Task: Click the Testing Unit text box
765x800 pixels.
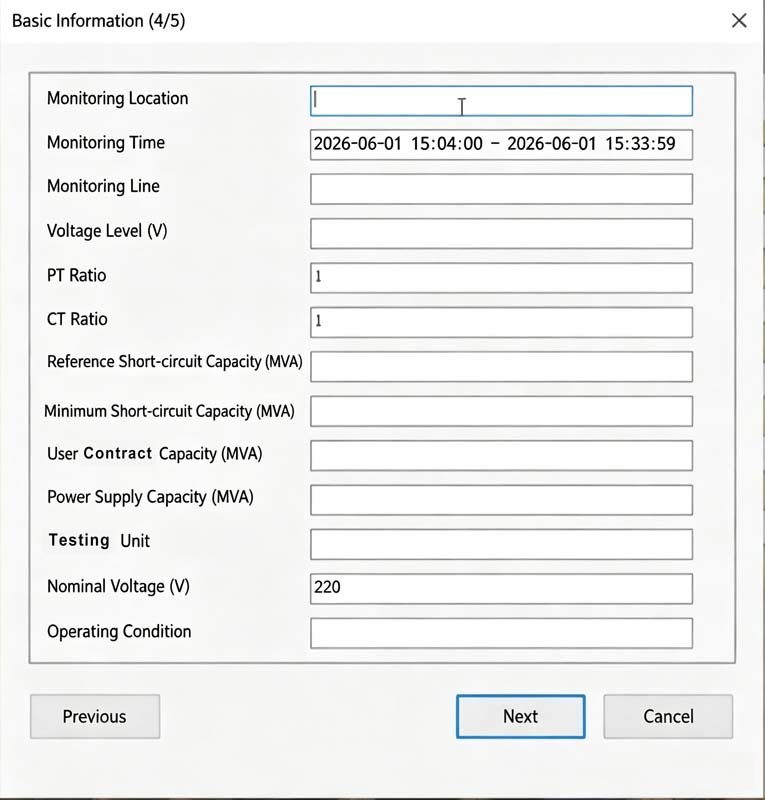Action: [x=501, y=544]
